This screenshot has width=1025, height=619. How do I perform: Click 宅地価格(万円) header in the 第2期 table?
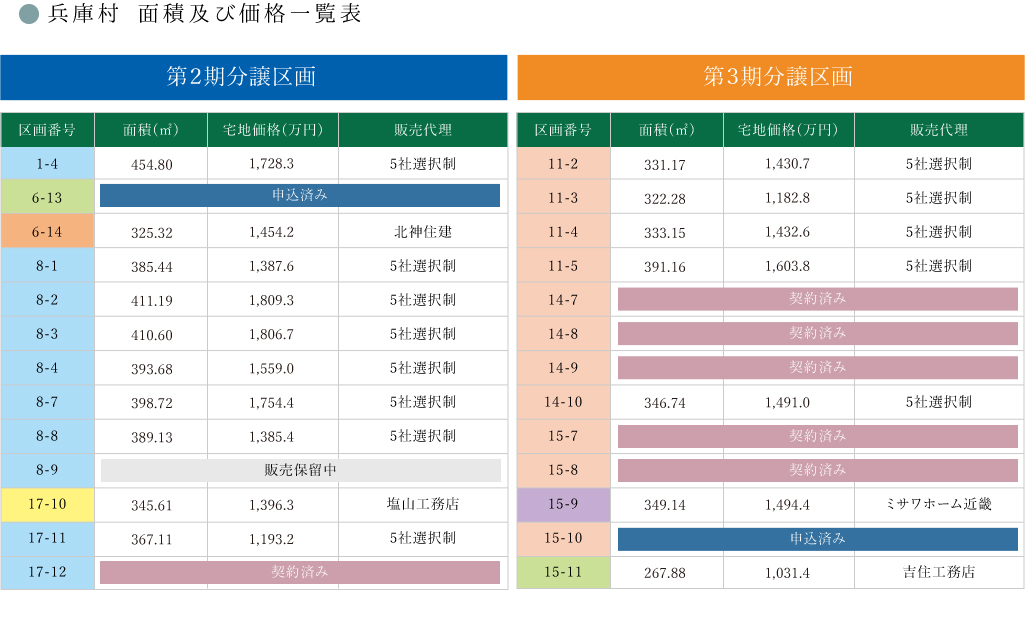pos(272,130)
